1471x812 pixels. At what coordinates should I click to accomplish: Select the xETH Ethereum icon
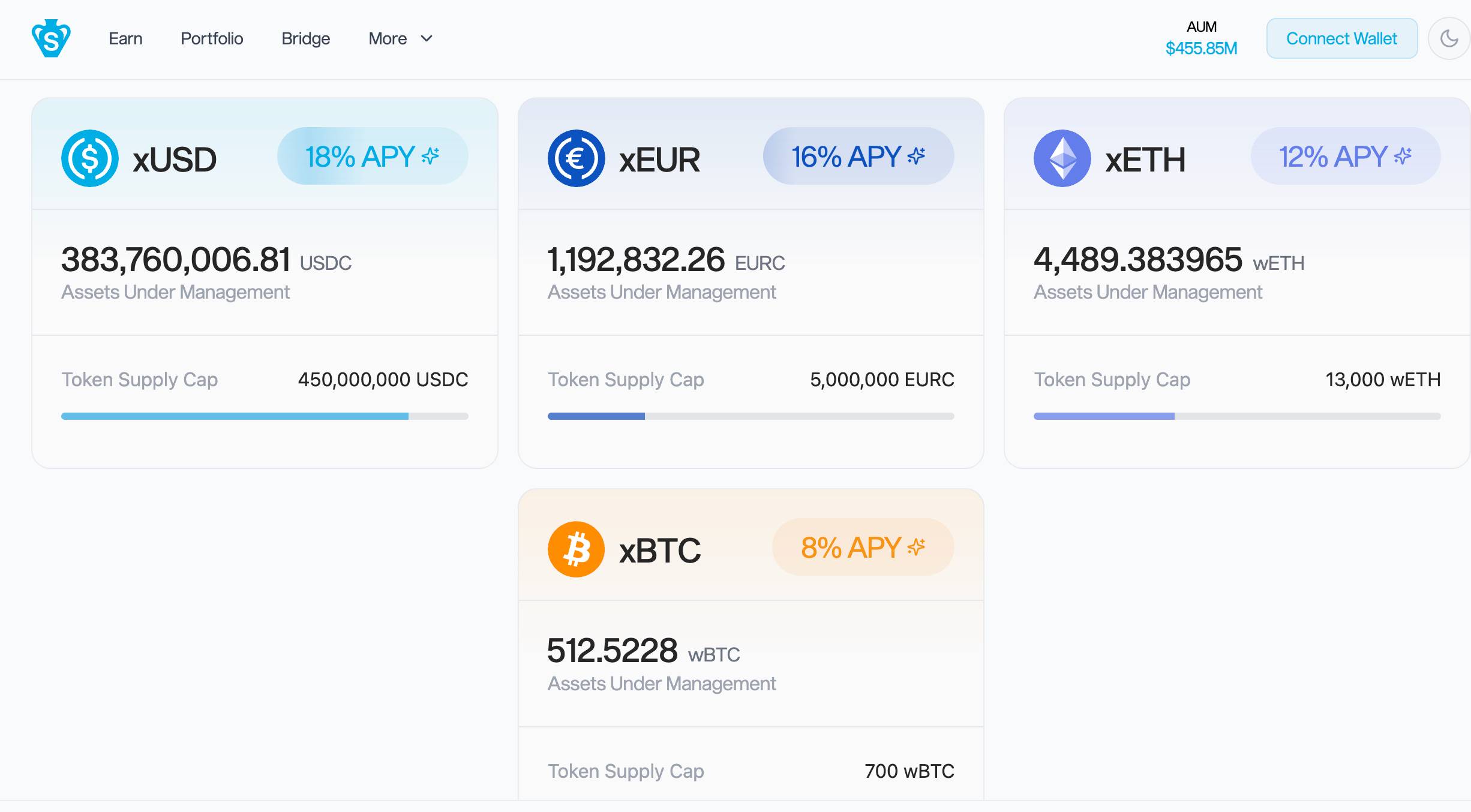(1062, 158)
